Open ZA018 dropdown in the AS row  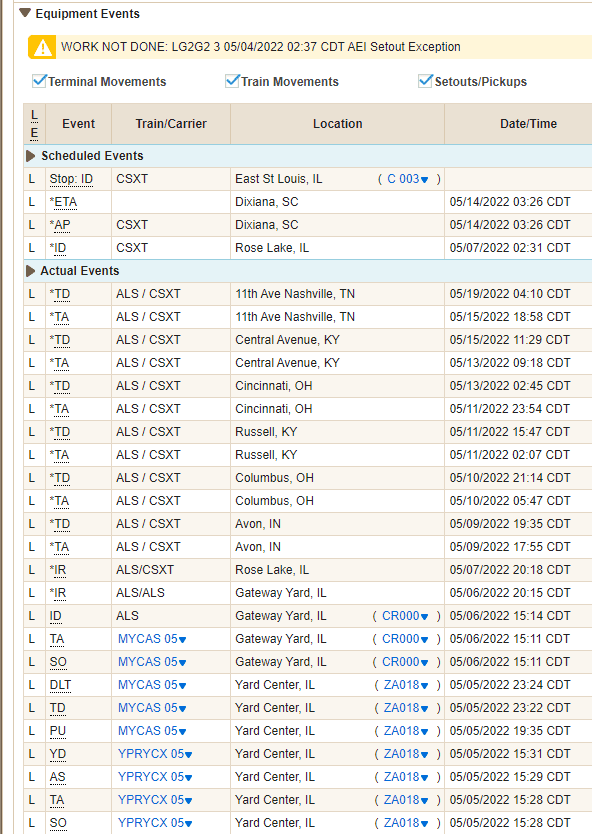pos(406,777)
